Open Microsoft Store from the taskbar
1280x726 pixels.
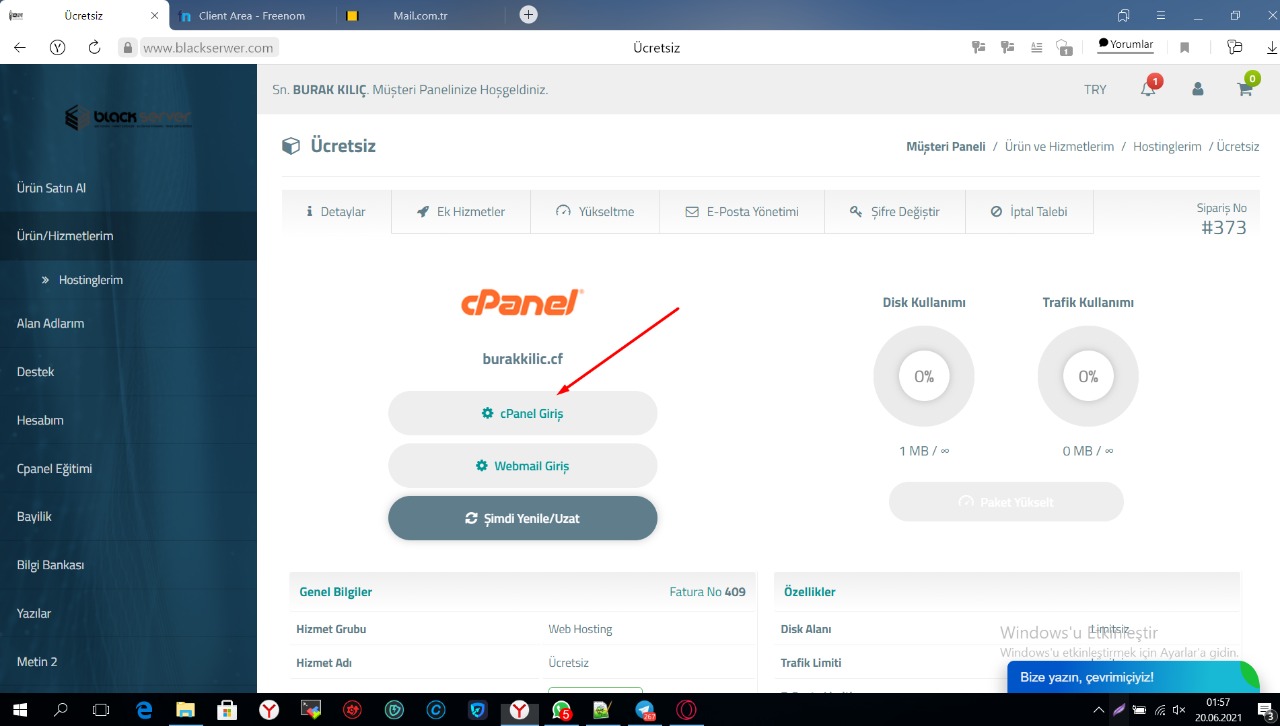pos(227,709)
